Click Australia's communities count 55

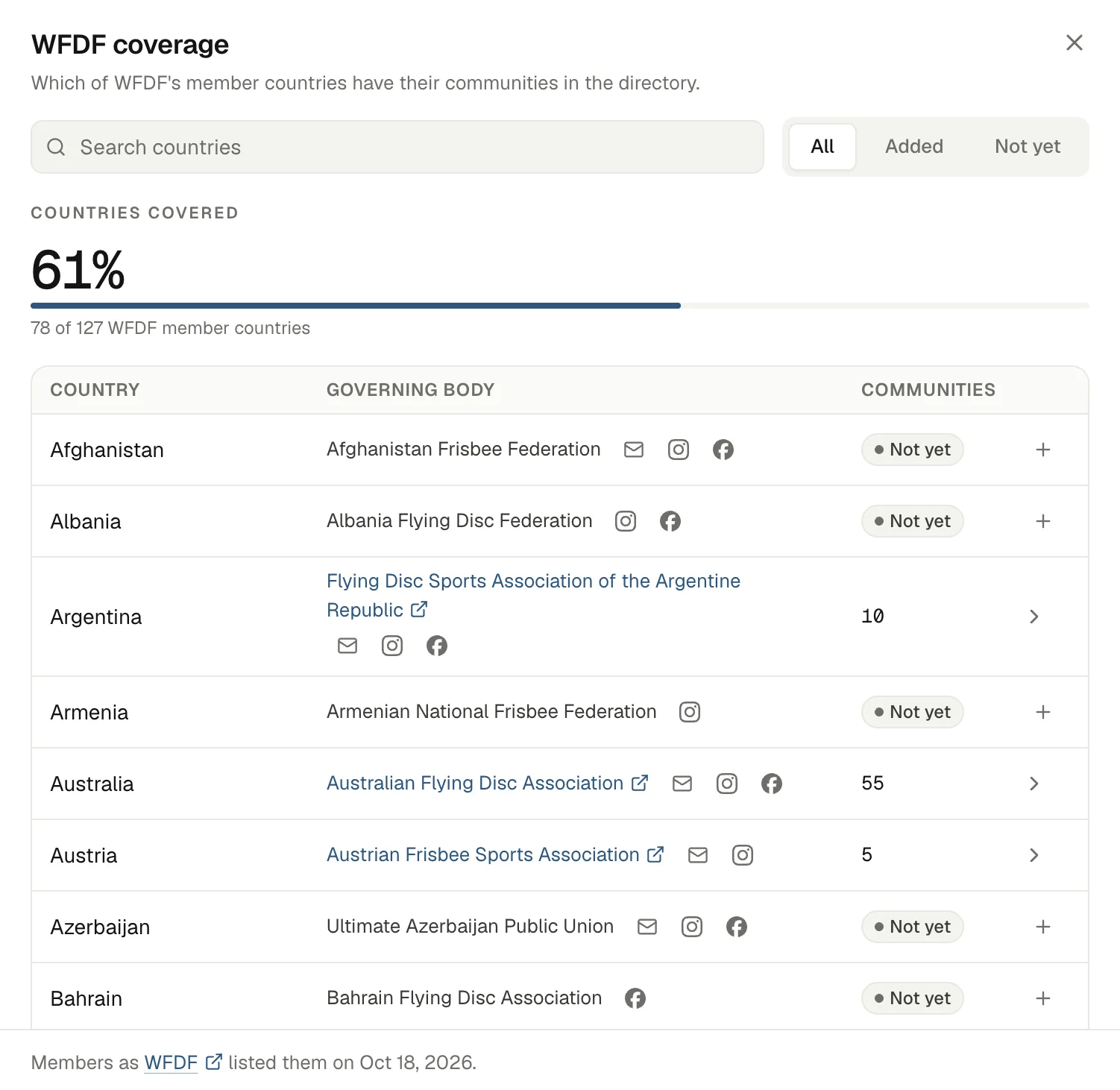coord(872,784)
